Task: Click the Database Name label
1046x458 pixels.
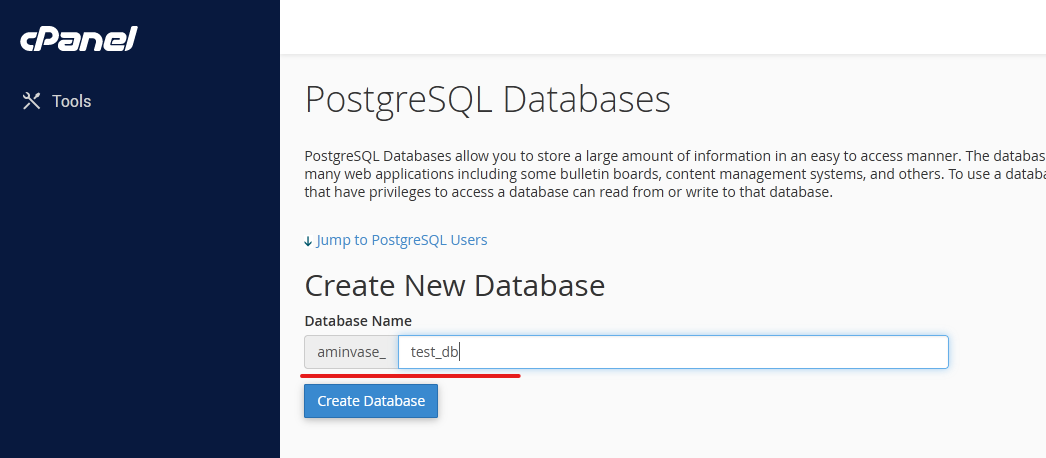Action: tap(358, 321)
